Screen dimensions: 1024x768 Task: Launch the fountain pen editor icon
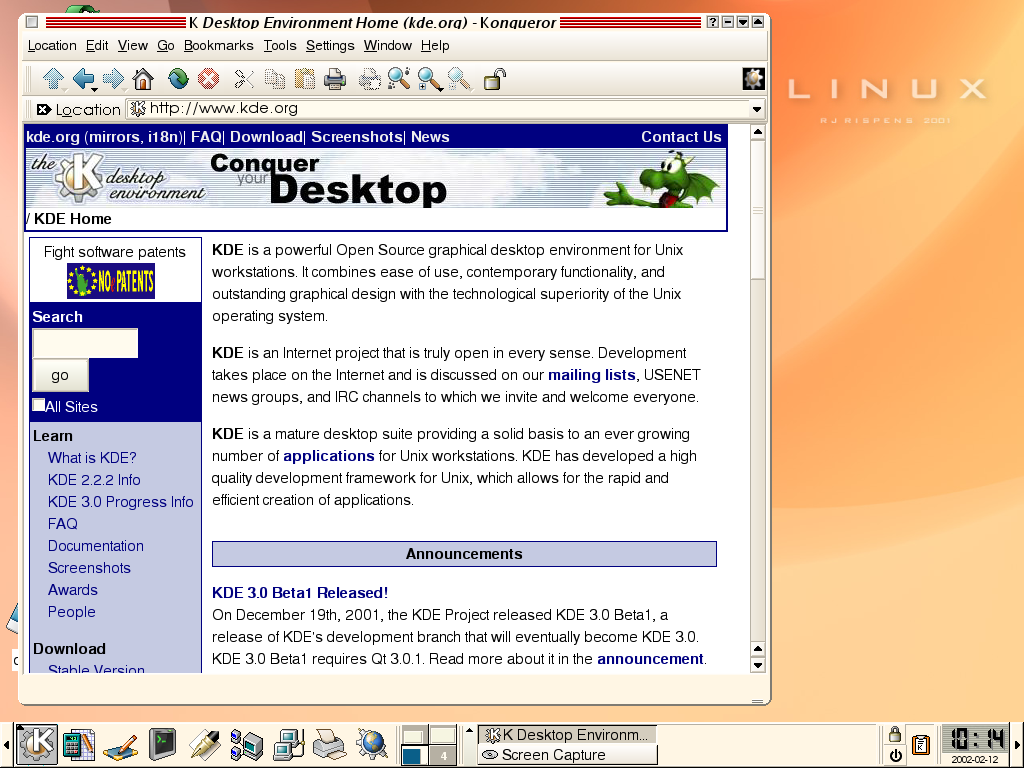204,744
